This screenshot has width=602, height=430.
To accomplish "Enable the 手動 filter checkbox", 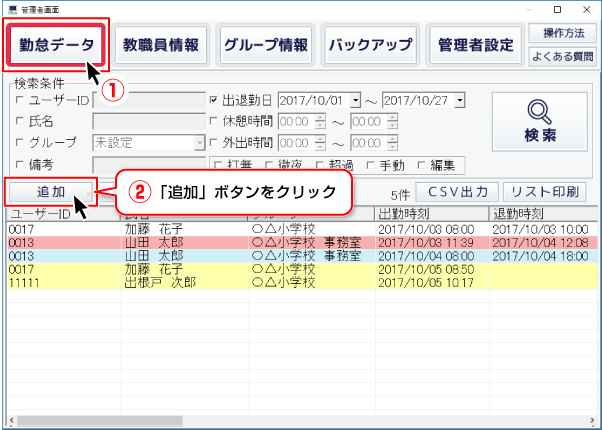I will pos(372,165).
